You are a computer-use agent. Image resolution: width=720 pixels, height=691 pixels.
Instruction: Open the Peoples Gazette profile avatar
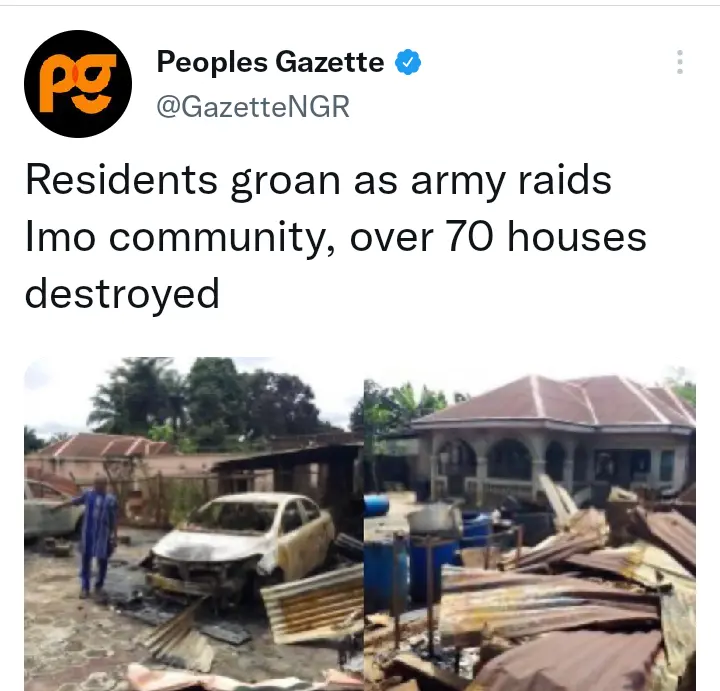(78, 84)
